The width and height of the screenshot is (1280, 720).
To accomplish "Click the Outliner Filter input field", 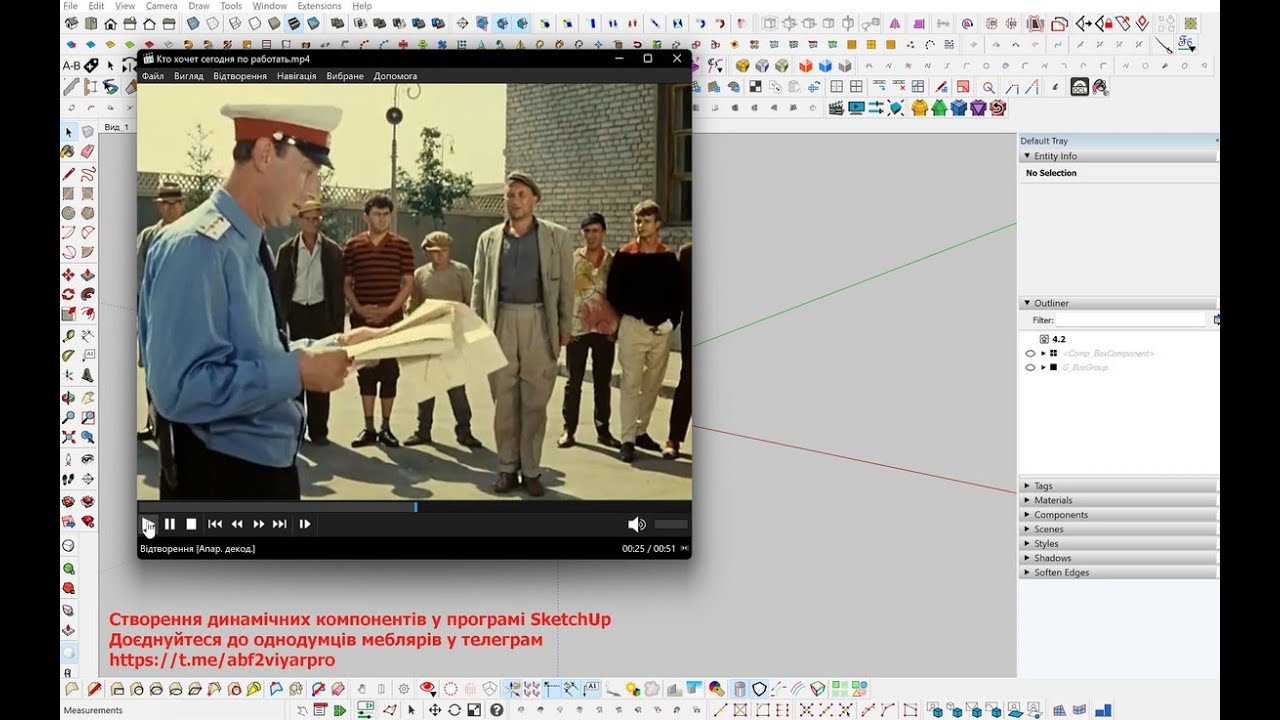I will (x=1132, y=320).
